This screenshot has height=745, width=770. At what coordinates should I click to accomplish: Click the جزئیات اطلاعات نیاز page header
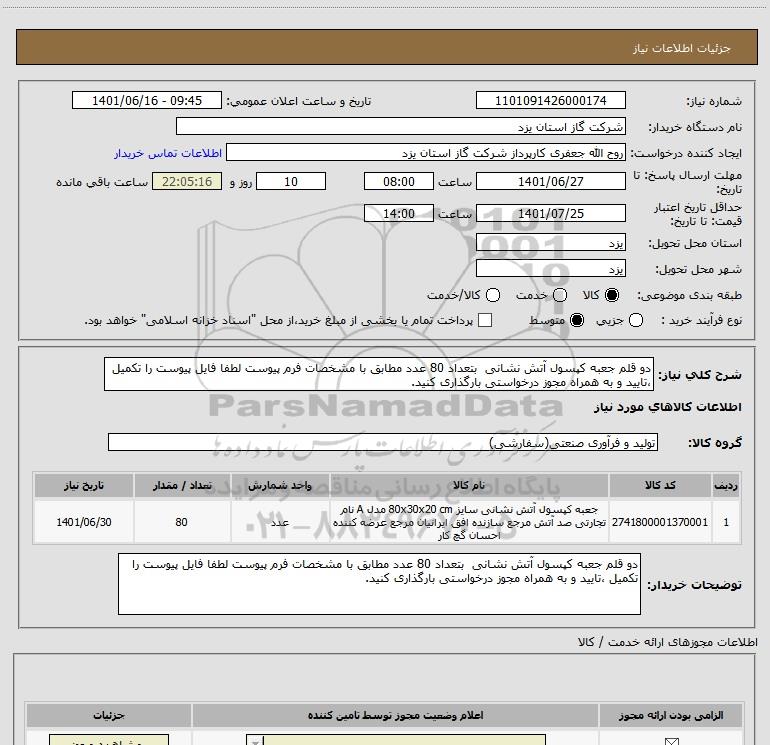pyautogui.click(x=681, y=48)
